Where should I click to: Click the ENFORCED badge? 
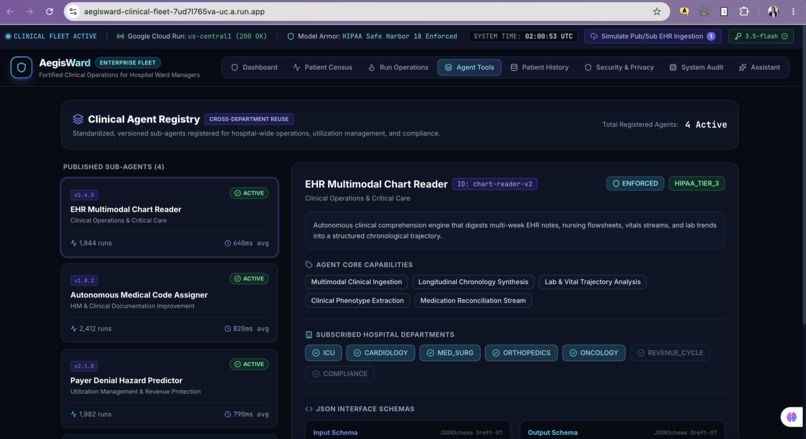(x=635, y=184)
